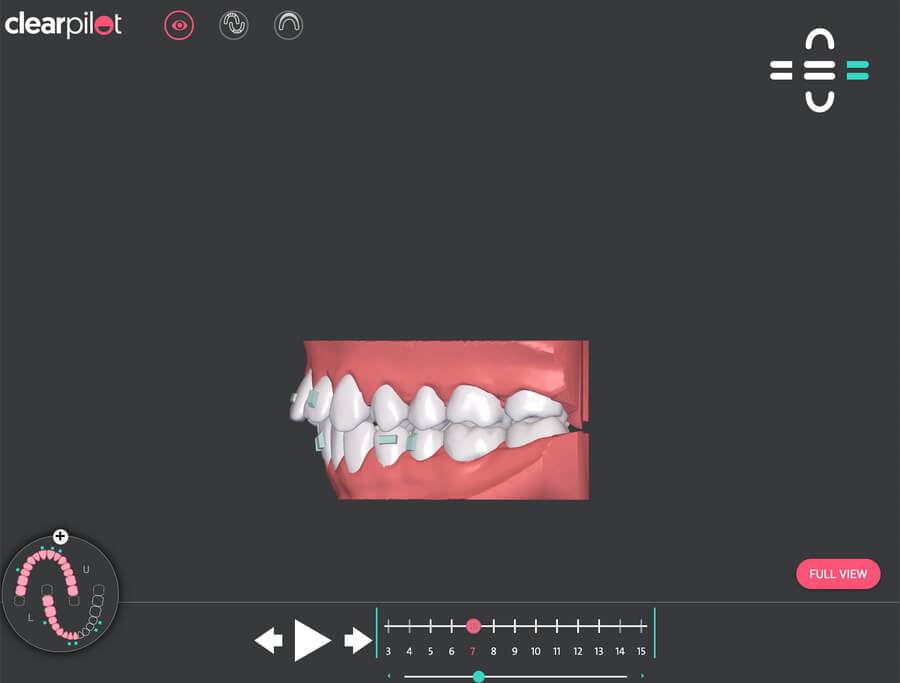
Task: Advance to the next stage
Action: (x=357, y=640)
